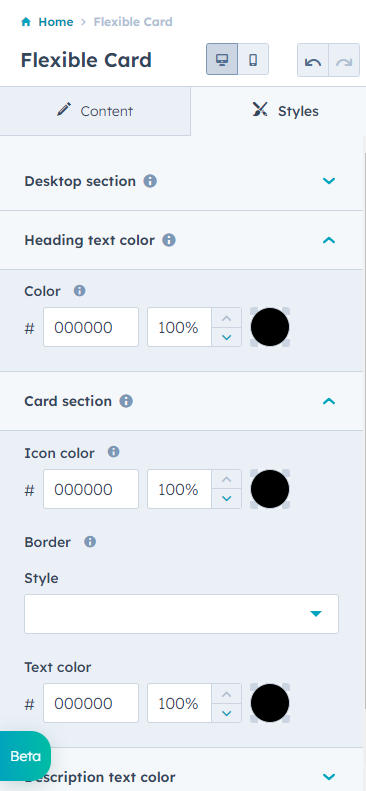Click the Heading color hex input field
Image resolution: width=366 pixels, height=791 pixels.
coord(91,327)
